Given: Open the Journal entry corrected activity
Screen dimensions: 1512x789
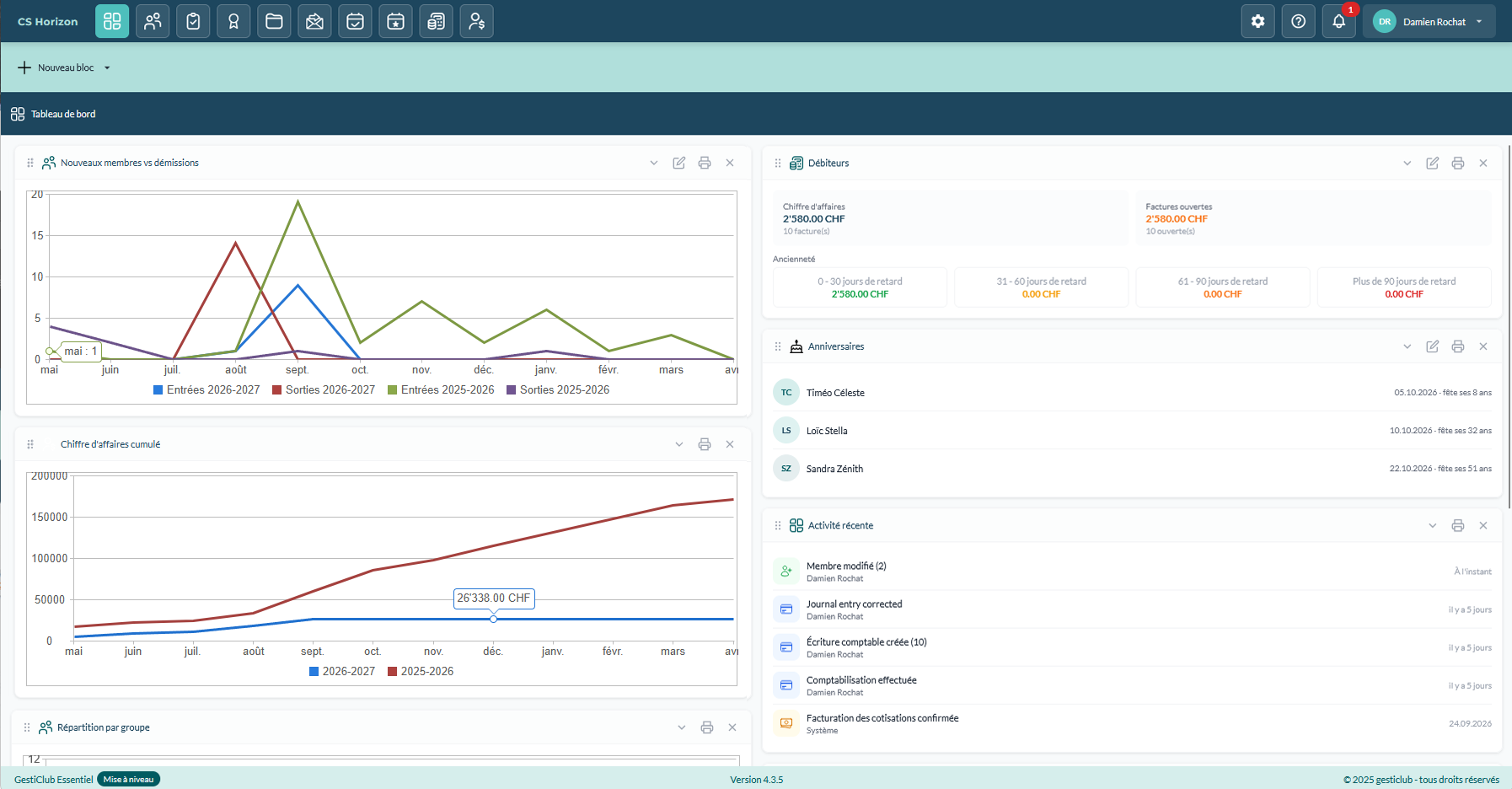Looking at the screenshot, I should pos(1132,609).
